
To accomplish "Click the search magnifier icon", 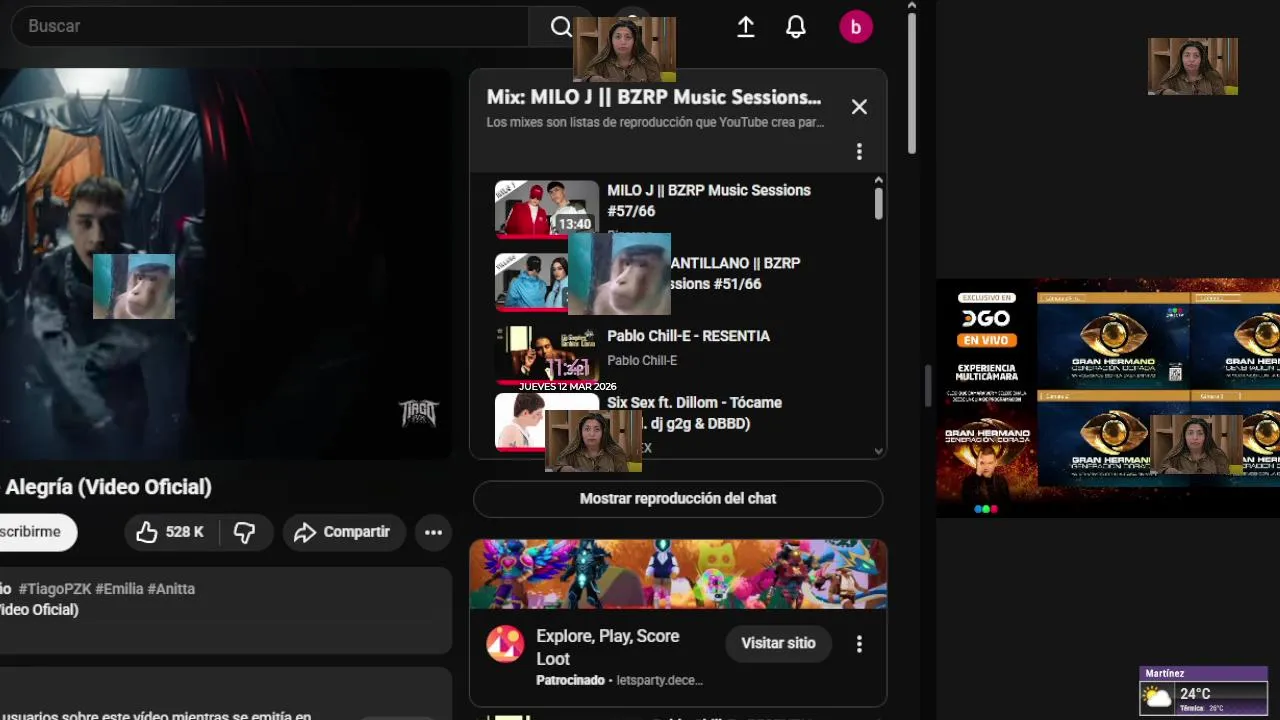I will coord(561,27).
